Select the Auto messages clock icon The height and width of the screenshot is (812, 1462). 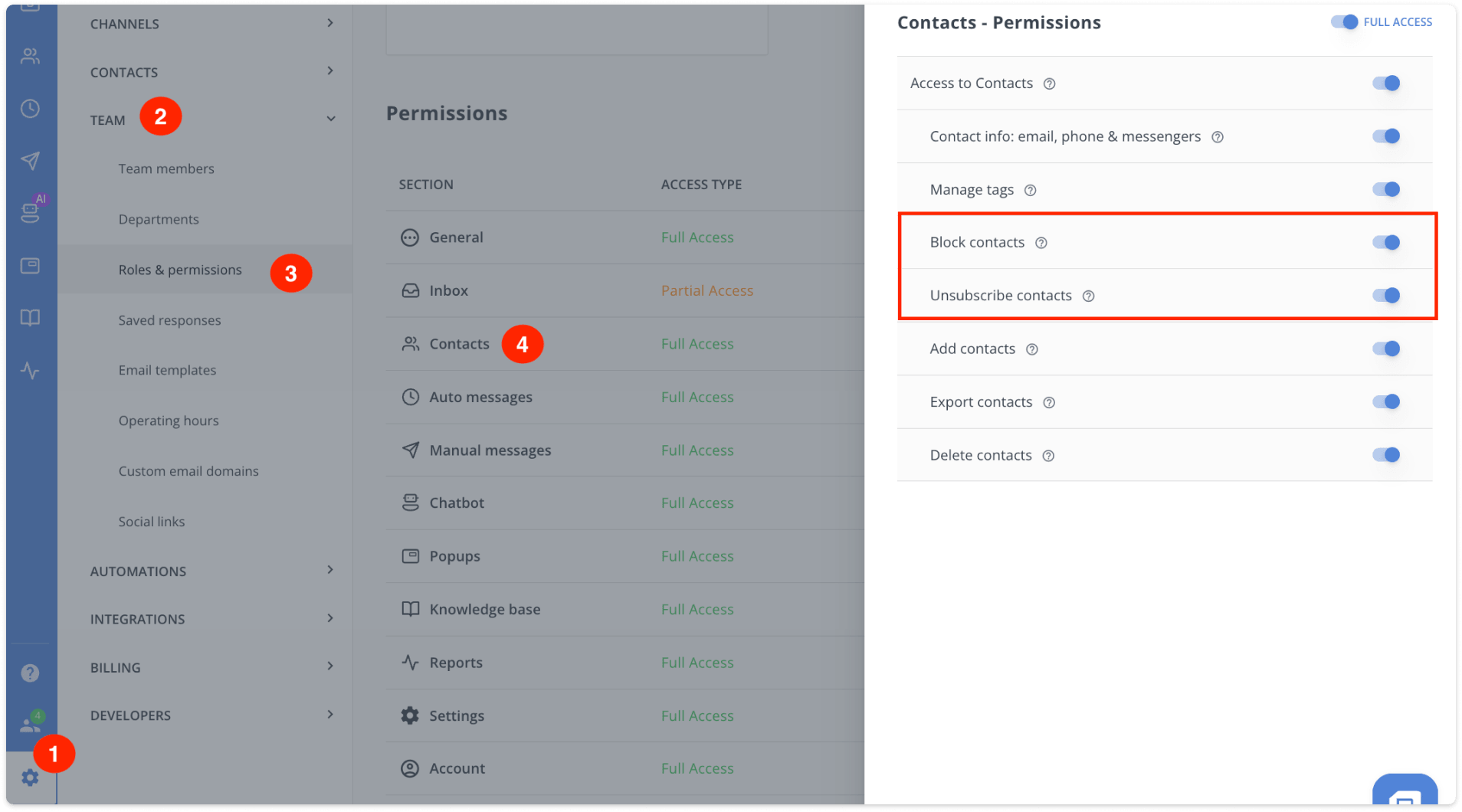[x=31, y=108]
